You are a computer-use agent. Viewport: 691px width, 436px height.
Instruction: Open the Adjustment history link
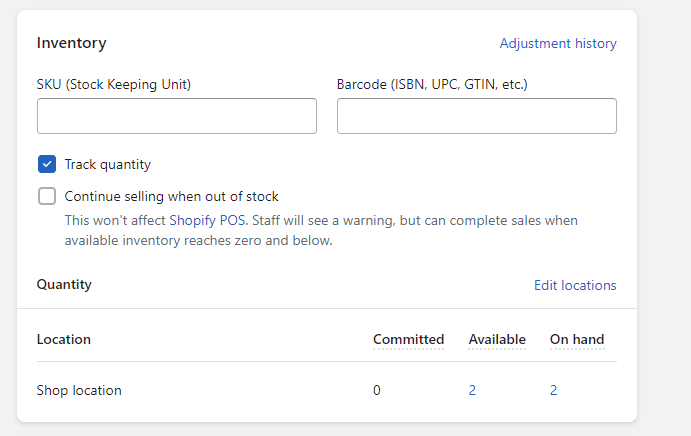pos(558,43)
